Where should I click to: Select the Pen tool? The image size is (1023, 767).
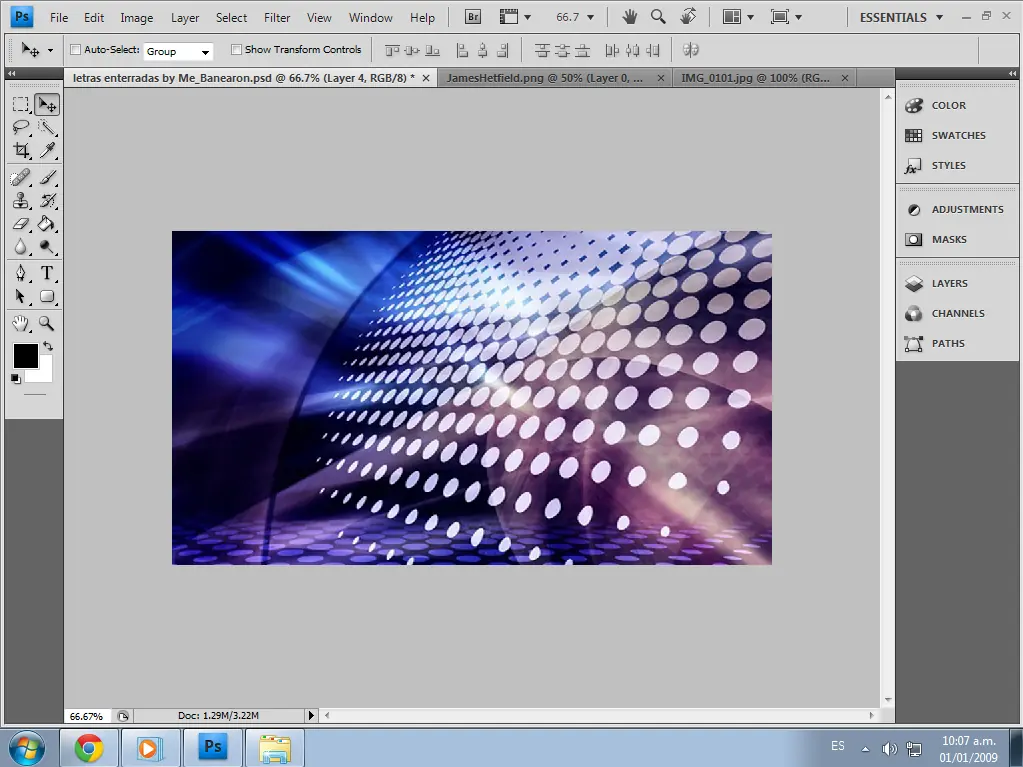point(22,273)
